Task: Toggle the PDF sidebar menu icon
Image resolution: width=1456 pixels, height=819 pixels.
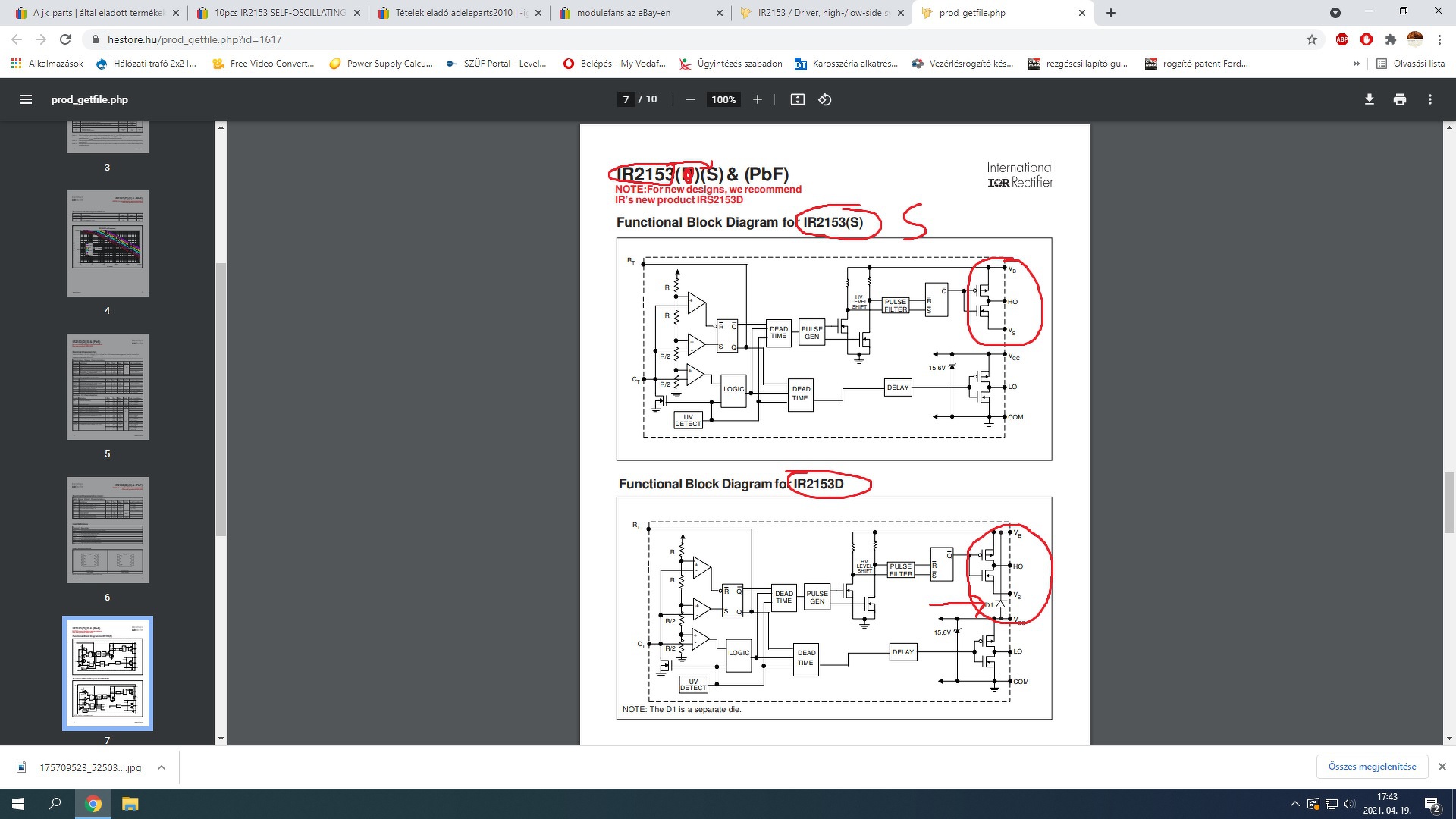Action: coord(25,99)
